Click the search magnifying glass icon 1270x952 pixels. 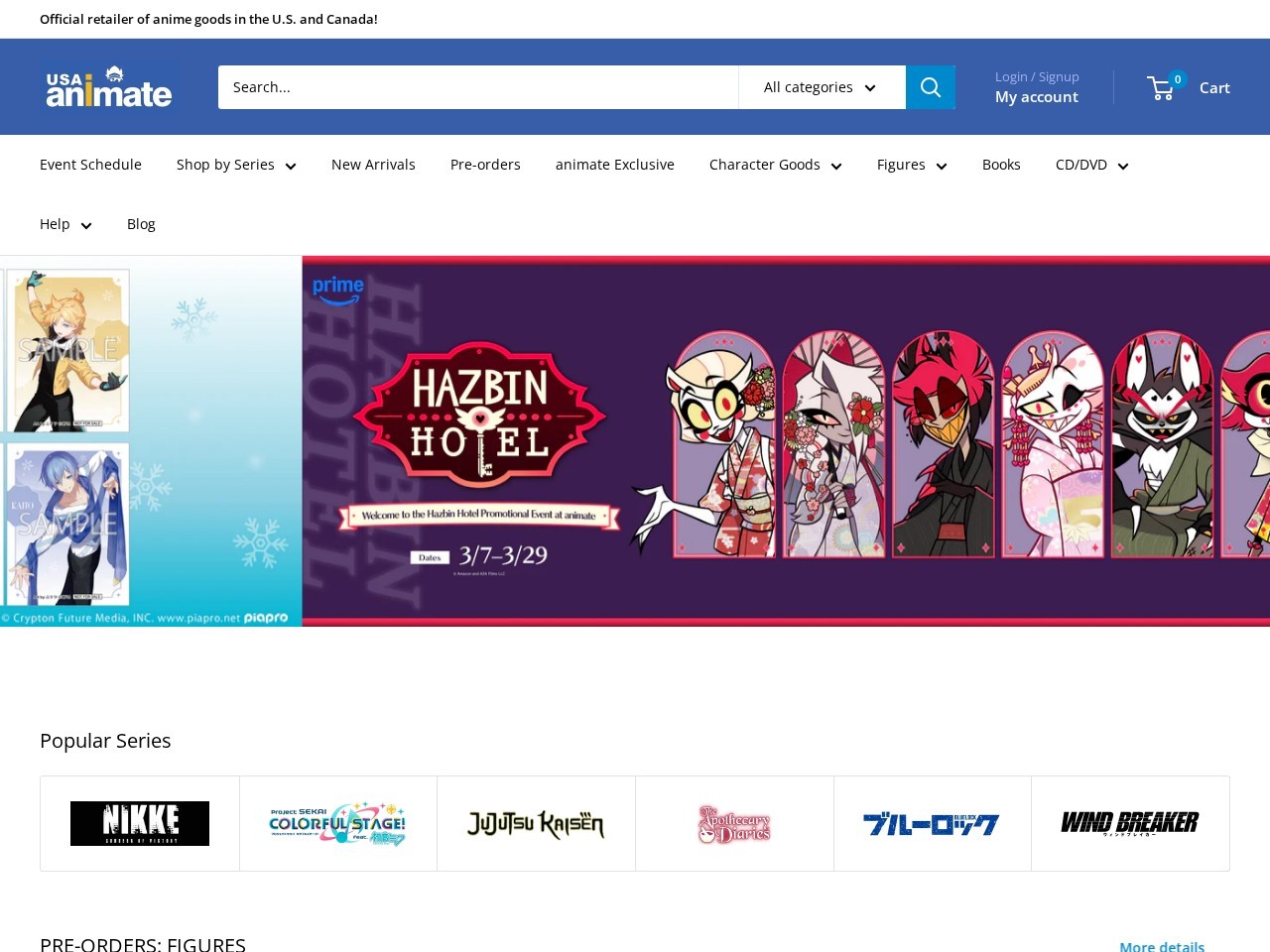[x=930, y=87]
